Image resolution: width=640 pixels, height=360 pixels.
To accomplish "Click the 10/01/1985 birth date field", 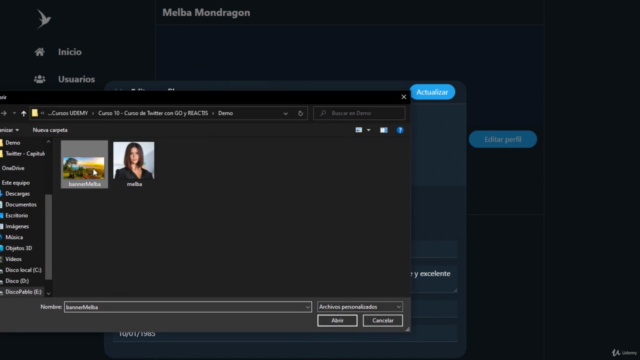I will (286, 334).
